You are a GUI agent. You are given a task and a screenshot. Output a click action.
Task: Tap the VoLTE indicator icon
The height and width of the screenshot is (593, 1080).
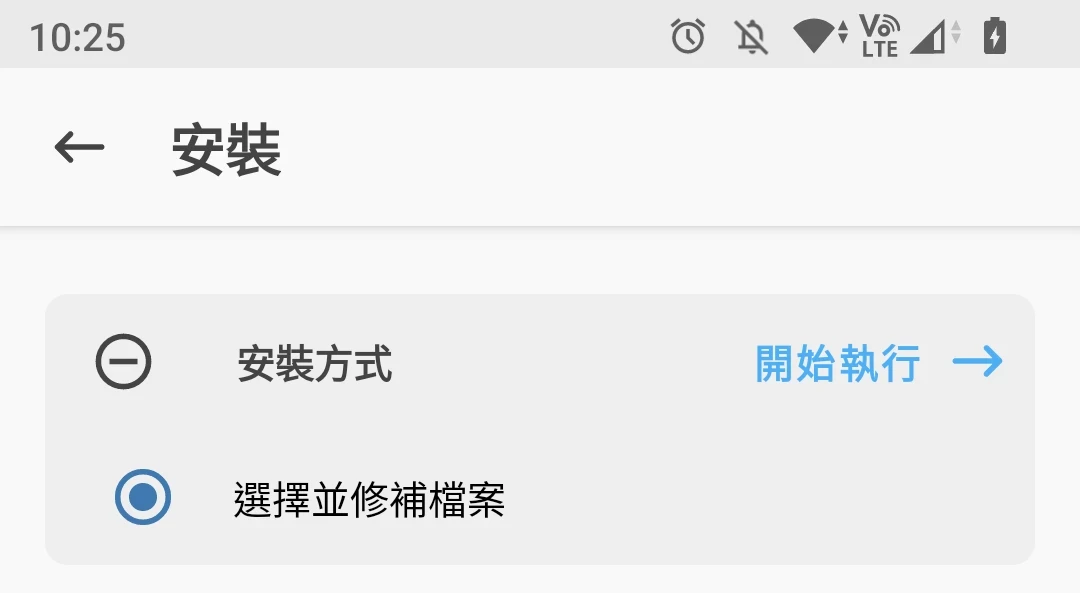[880, 36]
